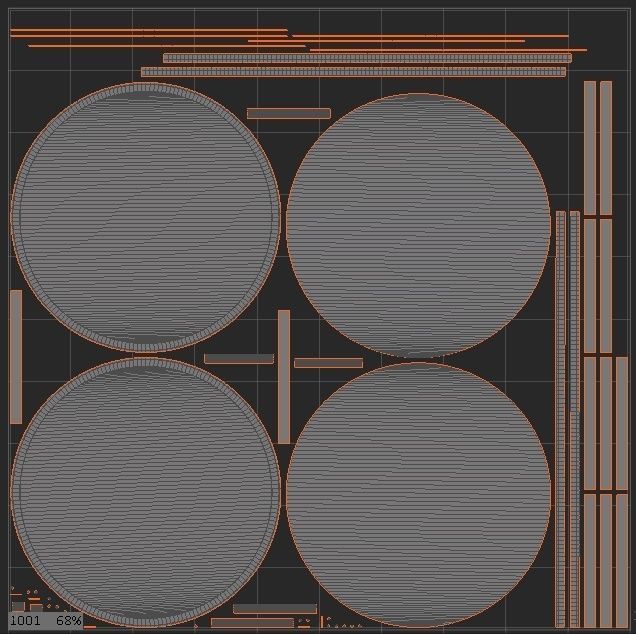Select the upper long segmented horizontal strip
Image resolution: width=636 pixels, height=634 pixels.
point(367,58)
